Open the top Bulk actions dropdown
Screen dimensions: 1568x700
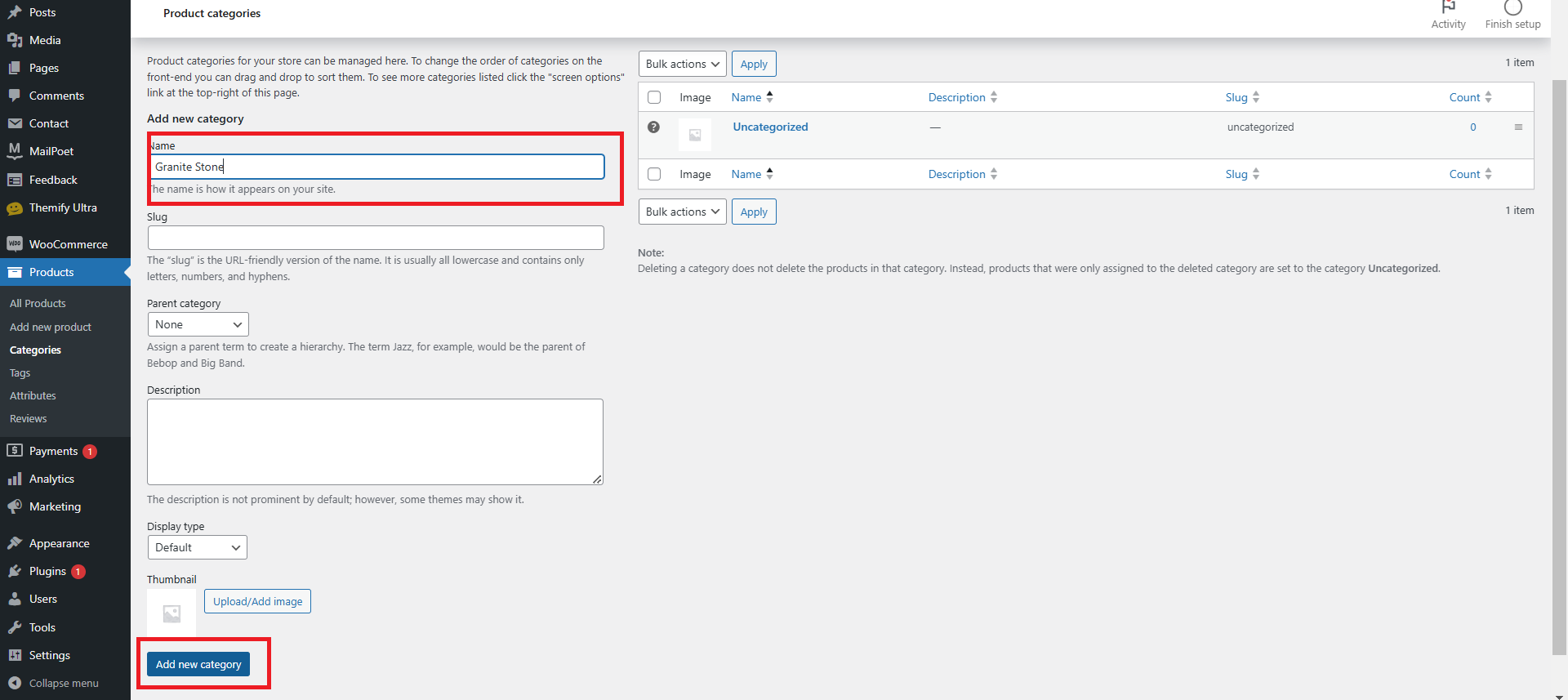click(683, 64)
